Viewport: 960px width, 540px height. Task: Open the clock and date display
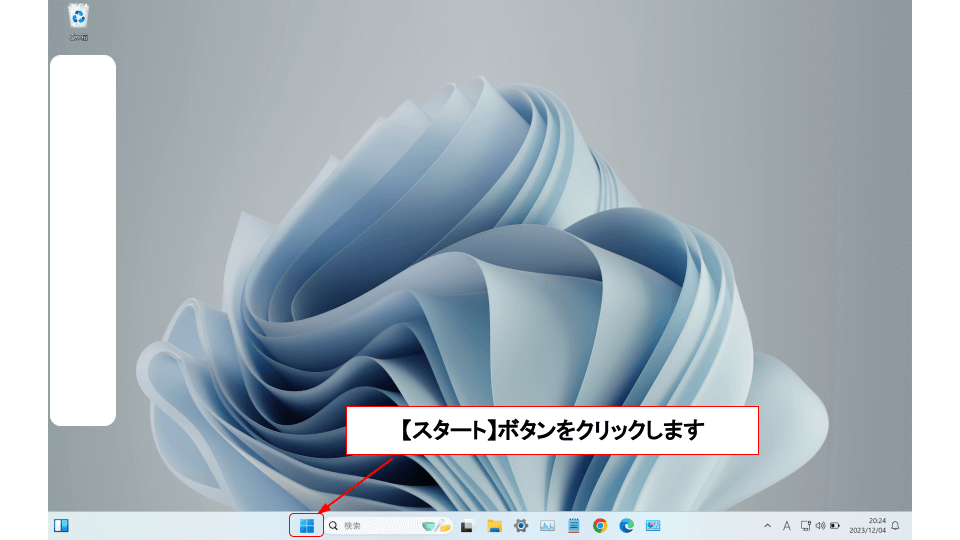click(x=867, y=525)
